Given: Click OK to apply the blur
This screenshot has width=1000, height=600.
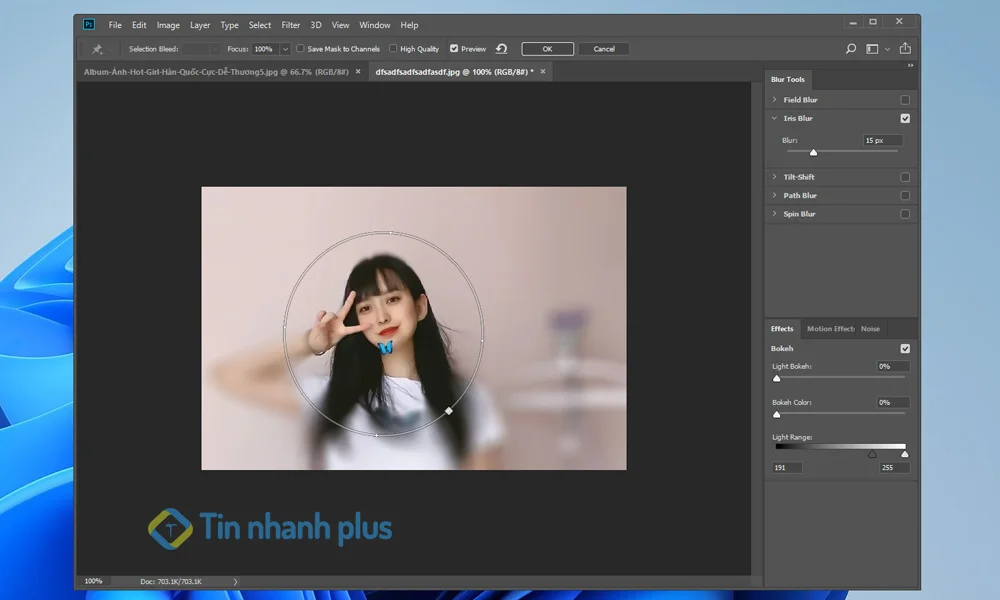Looking at the screenshot, I should pos(547,48).
